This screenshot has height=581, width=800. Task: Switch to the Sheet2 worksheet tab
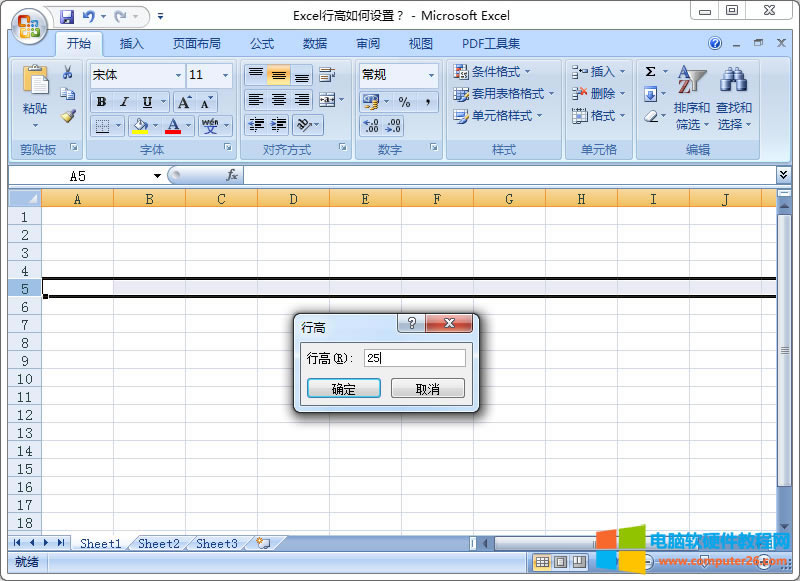157,543
